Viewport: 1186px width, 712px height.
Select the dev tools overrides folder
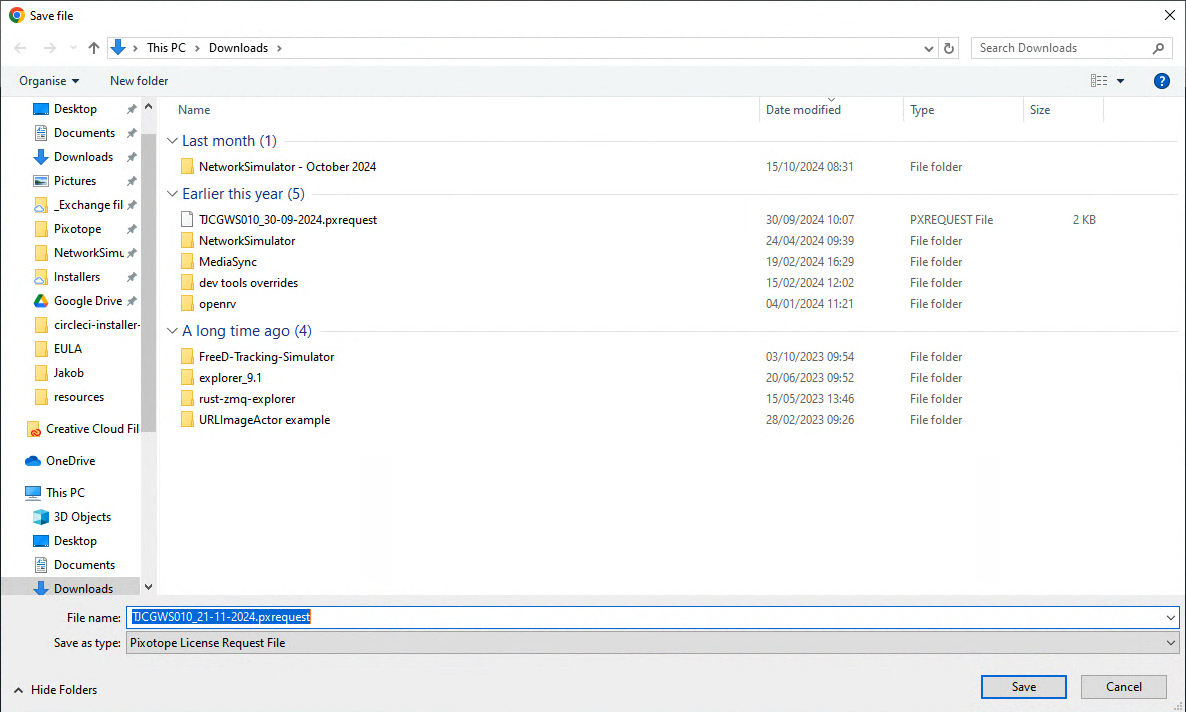[248, 283]
